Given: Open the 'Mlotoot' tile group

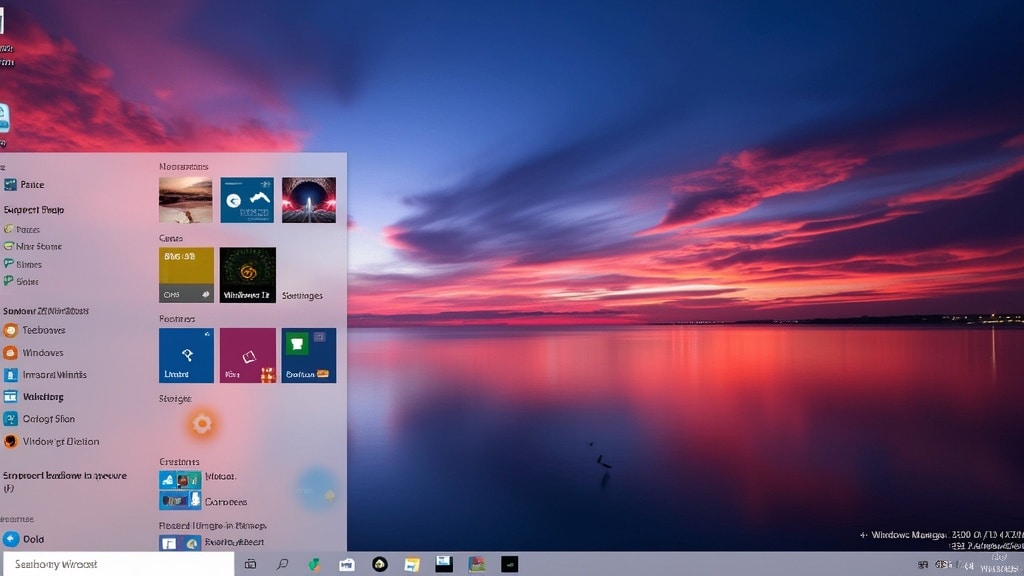Looking at the screenshot, I should pos(197,479).
